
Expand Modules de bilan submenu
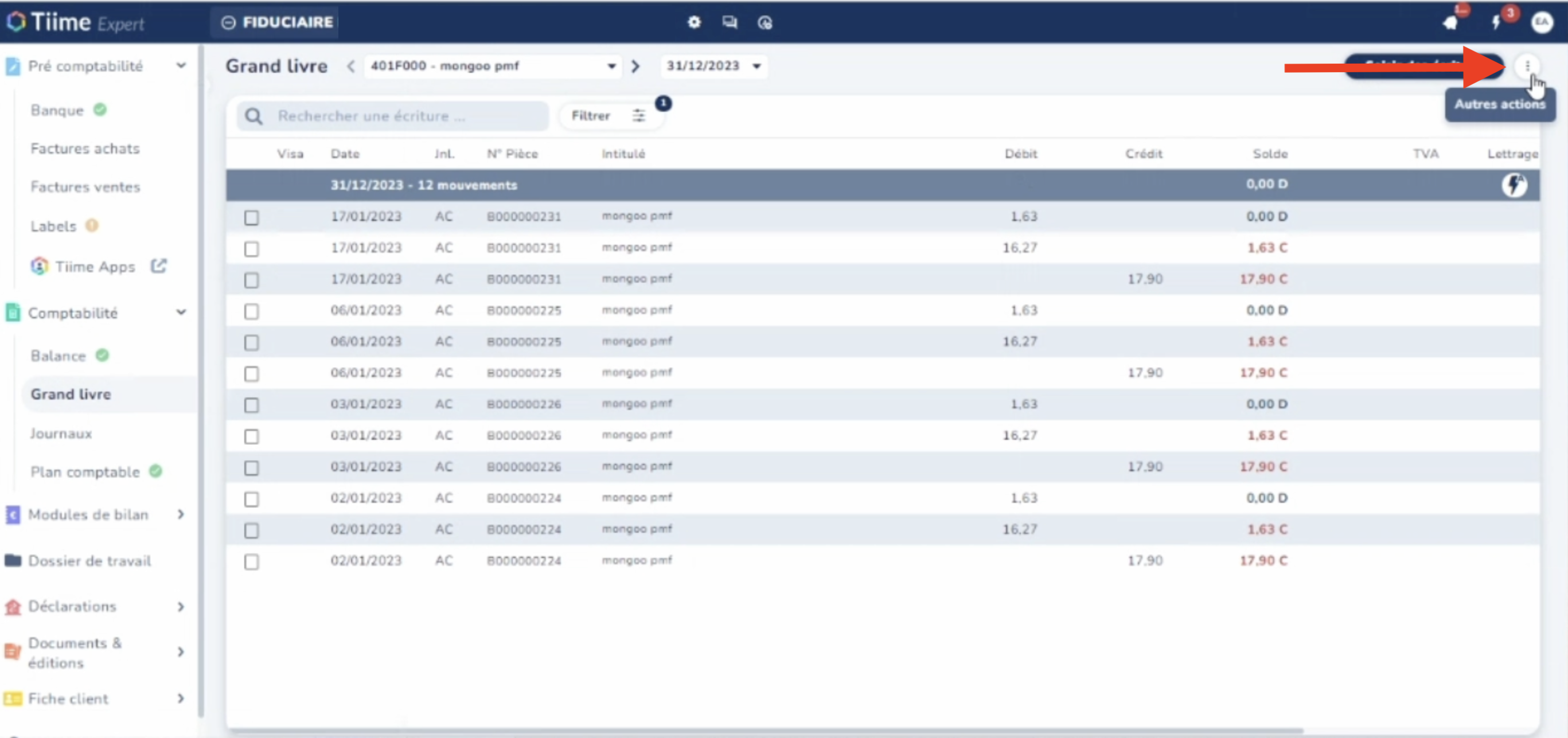point(181,514)
